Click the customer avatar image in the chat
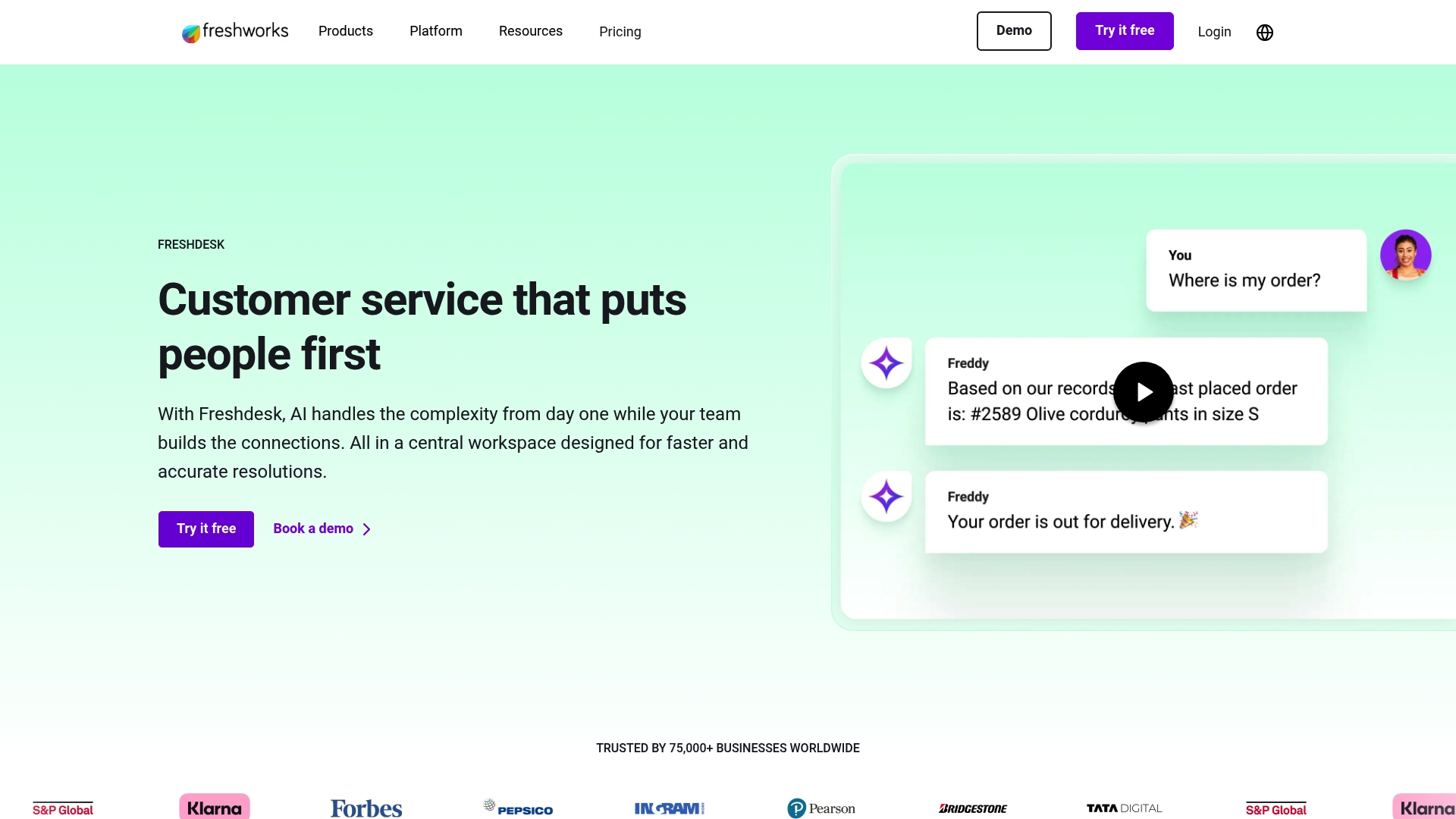 pos(1406,255)
